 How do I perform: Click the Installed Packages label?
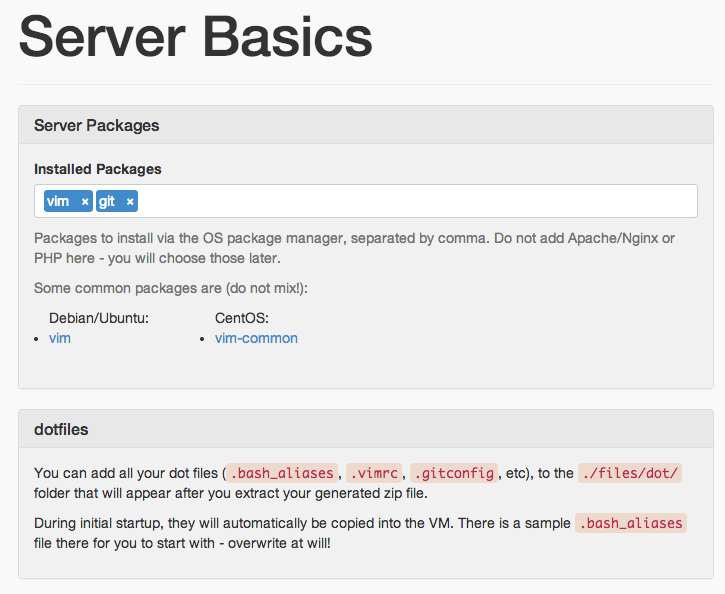coord(98,169)
